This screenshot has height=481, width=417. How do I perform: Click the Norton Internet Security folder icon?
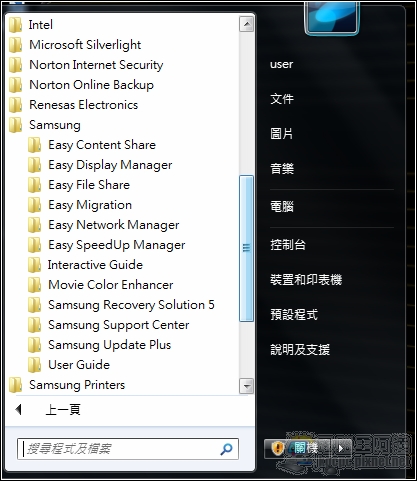pos(15,65)
